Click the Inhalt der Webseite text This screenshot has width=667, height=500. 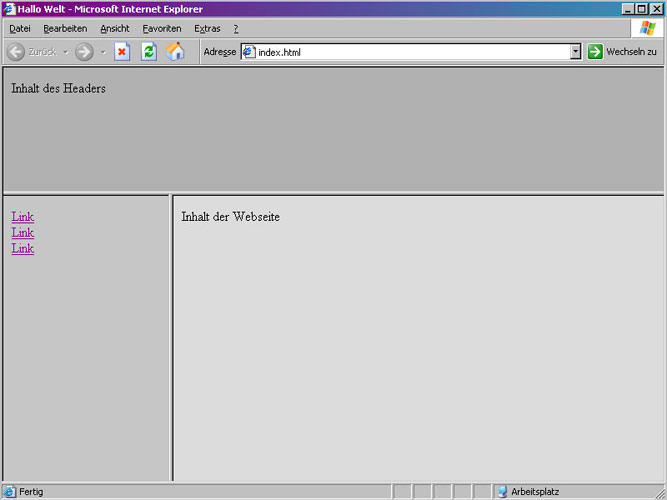click(231, 217)
